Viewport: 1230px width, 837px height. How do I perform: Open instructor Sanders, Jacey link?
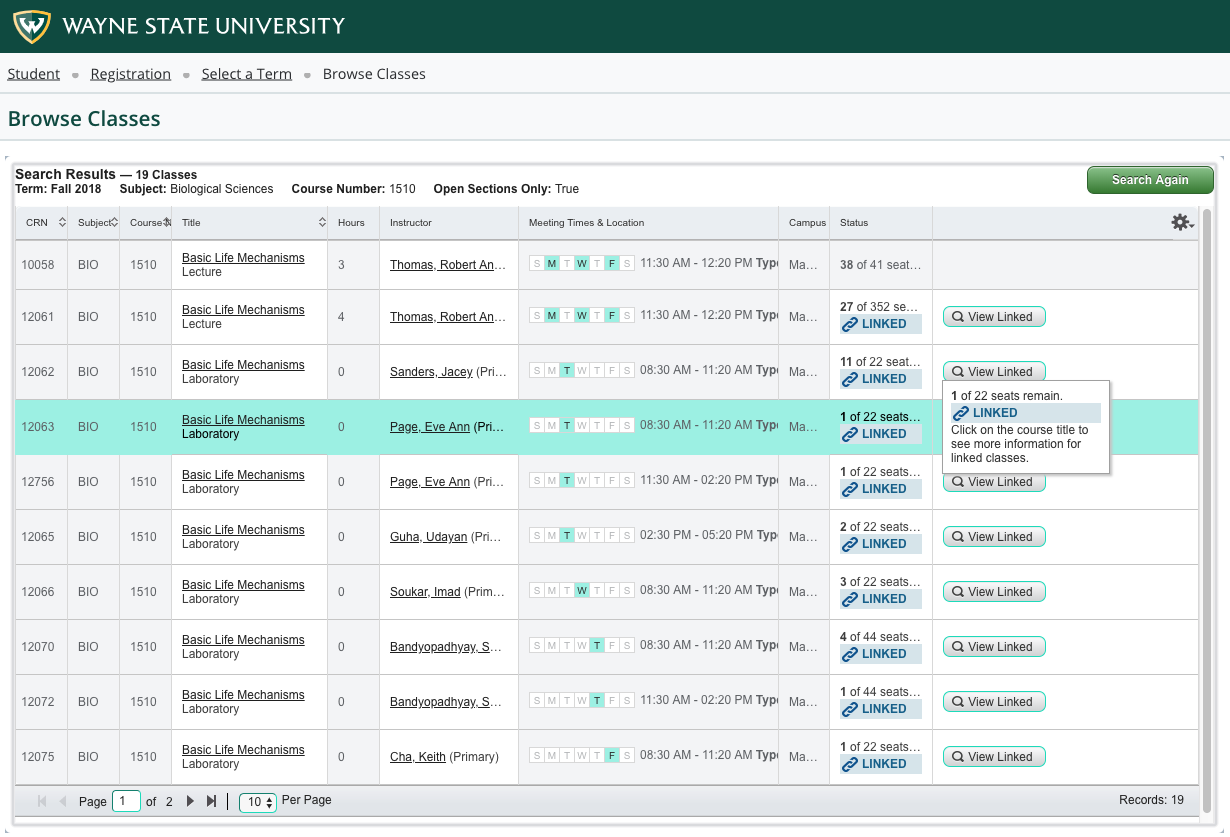click(x=431, y=372)
